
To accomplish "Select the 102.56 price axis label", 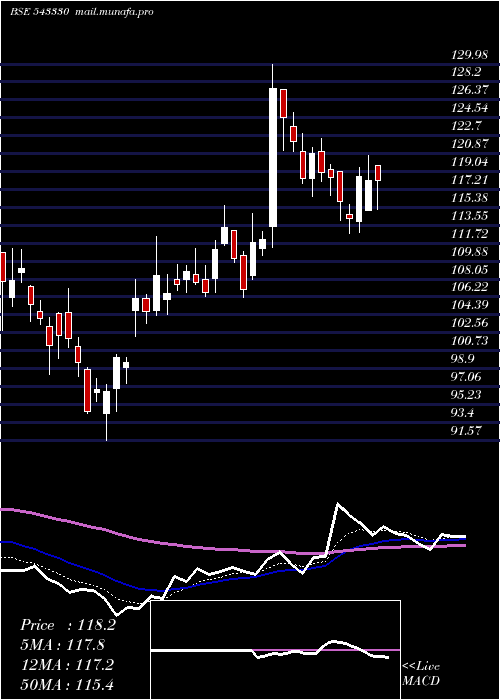I will [x=470, y=323].
